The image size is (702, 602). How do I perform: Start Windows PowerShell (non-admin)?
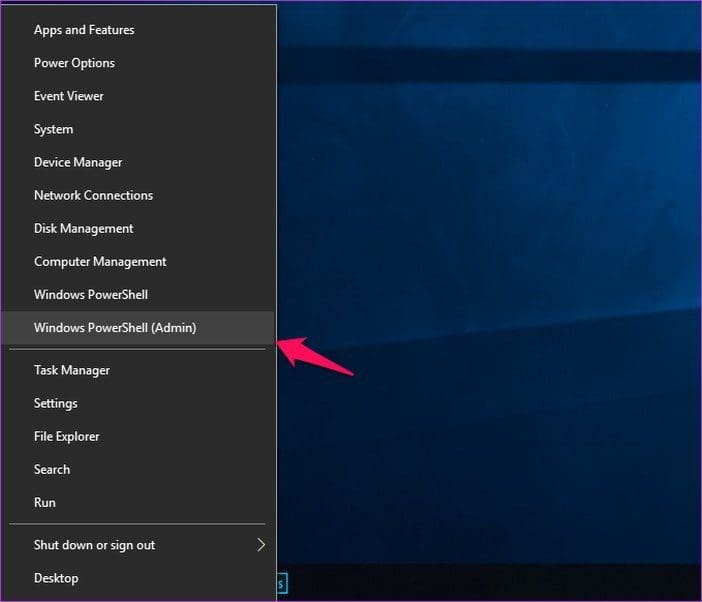pos(138,295)
